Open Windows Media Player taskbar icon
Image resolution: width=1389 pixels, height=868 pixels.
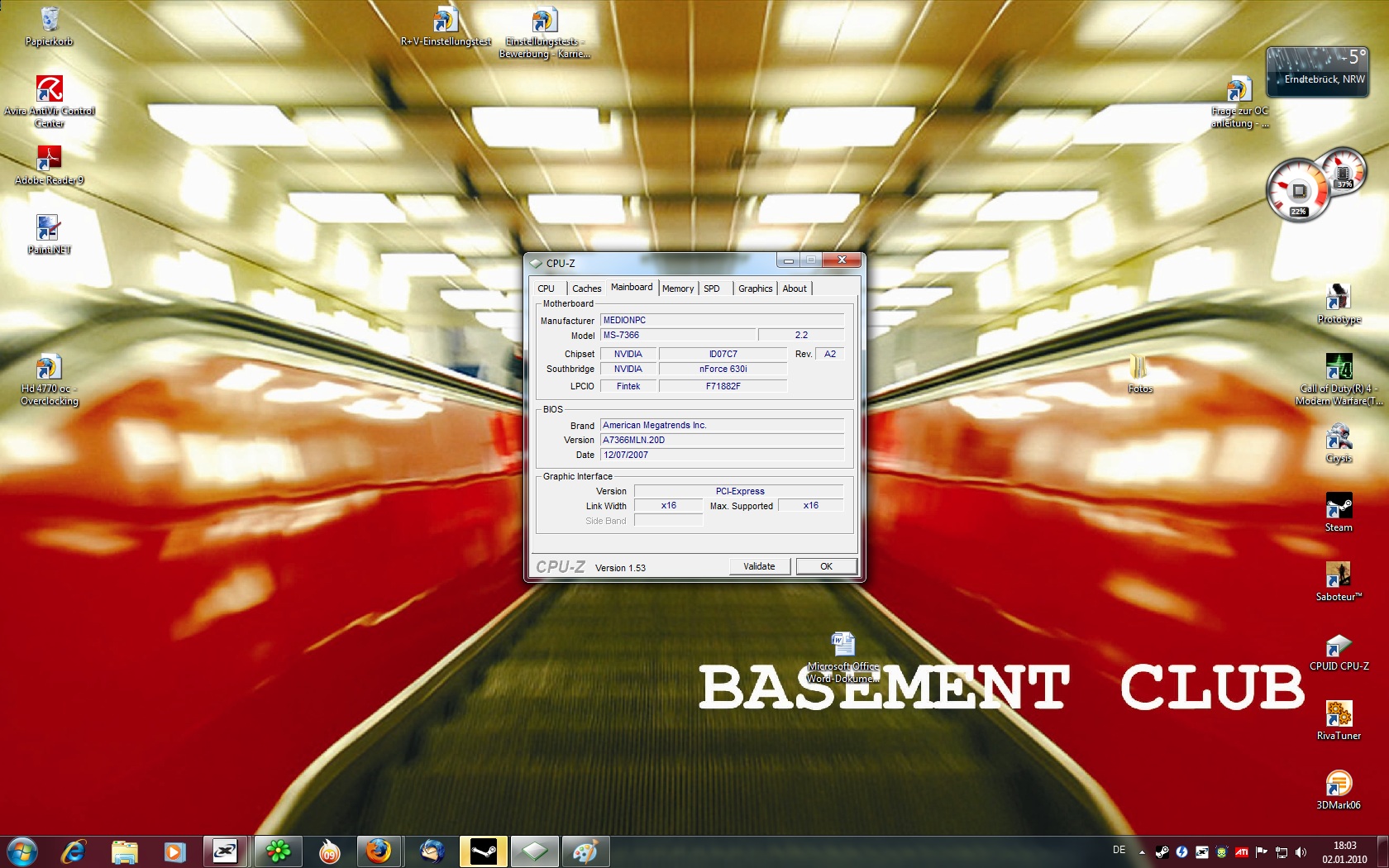174,851
